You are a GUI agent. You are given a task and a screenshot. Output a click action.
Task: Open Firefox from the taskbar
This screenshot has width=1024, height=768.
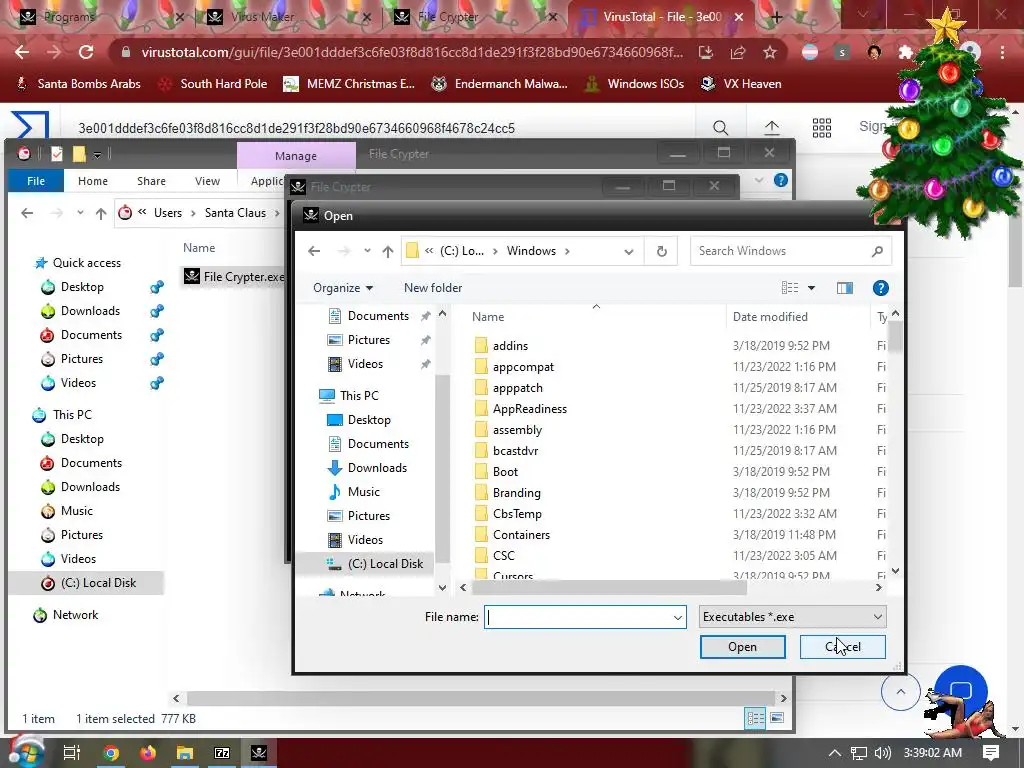[x=148, y=753]
